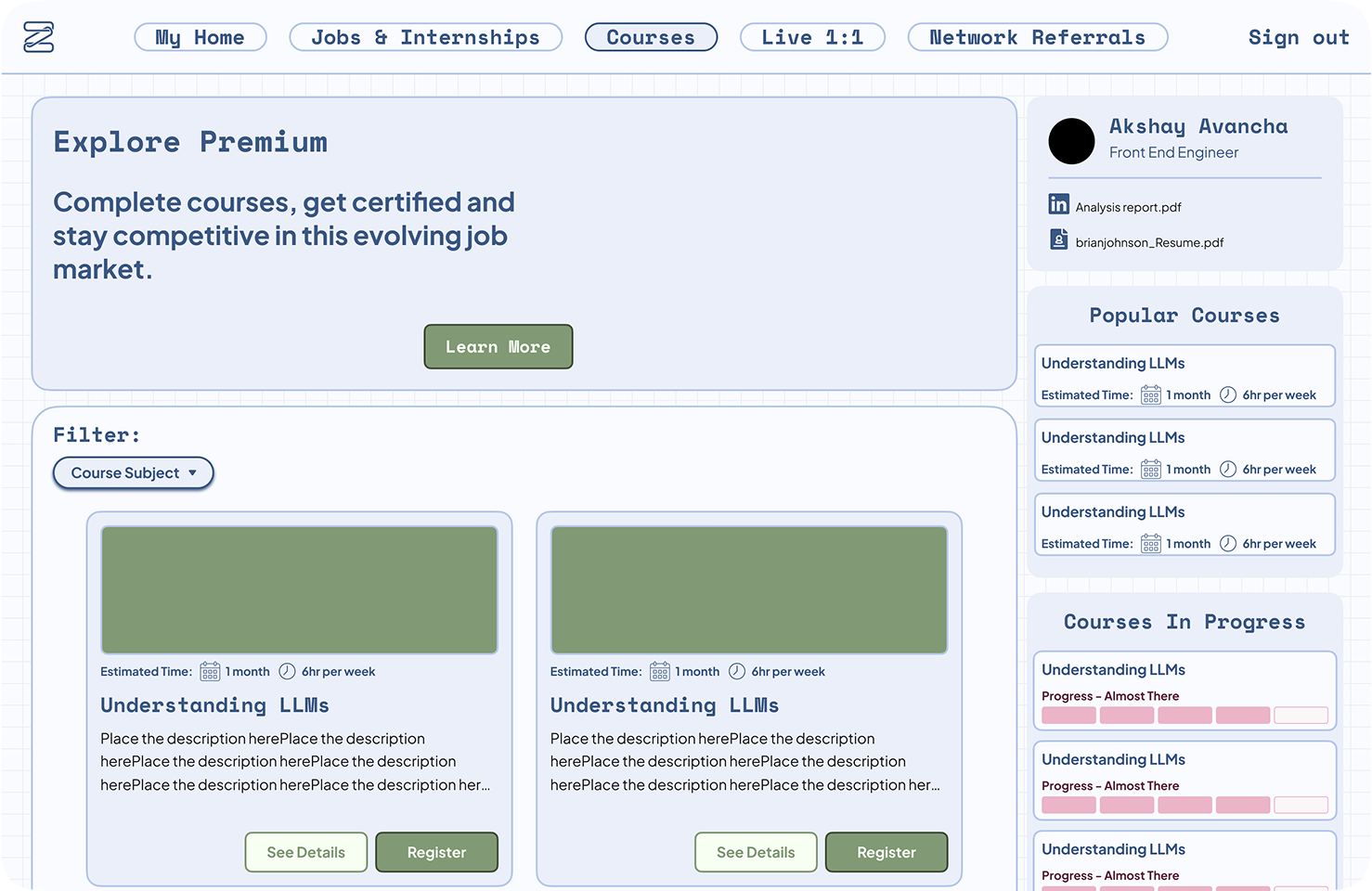Viewport: 1372px width, 891px height.
Task: Click the green thumbnail of the first course
Action: coord(299,589)
